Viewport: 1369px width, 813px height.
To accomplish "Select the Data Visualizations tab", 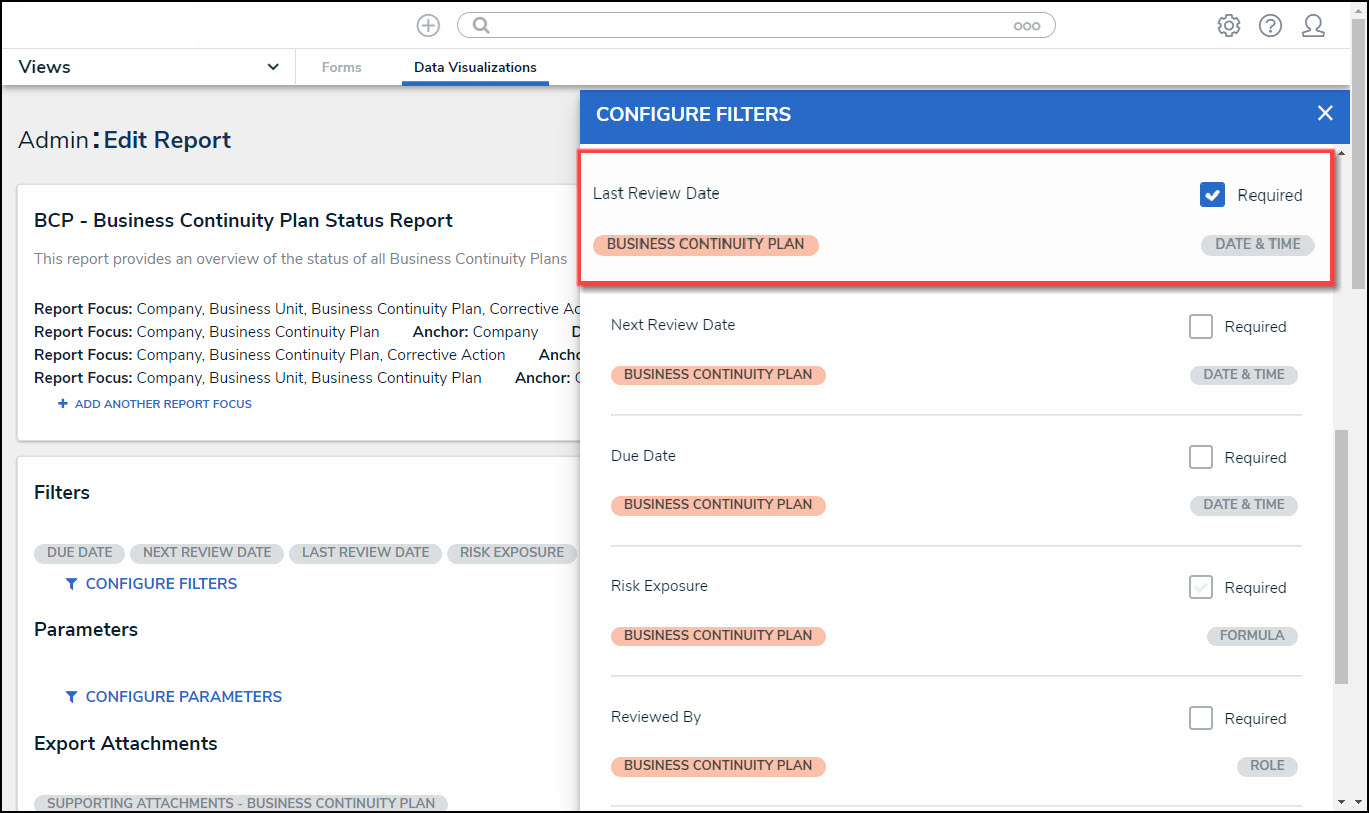I will pyautogui.click(x=475, y=67).
